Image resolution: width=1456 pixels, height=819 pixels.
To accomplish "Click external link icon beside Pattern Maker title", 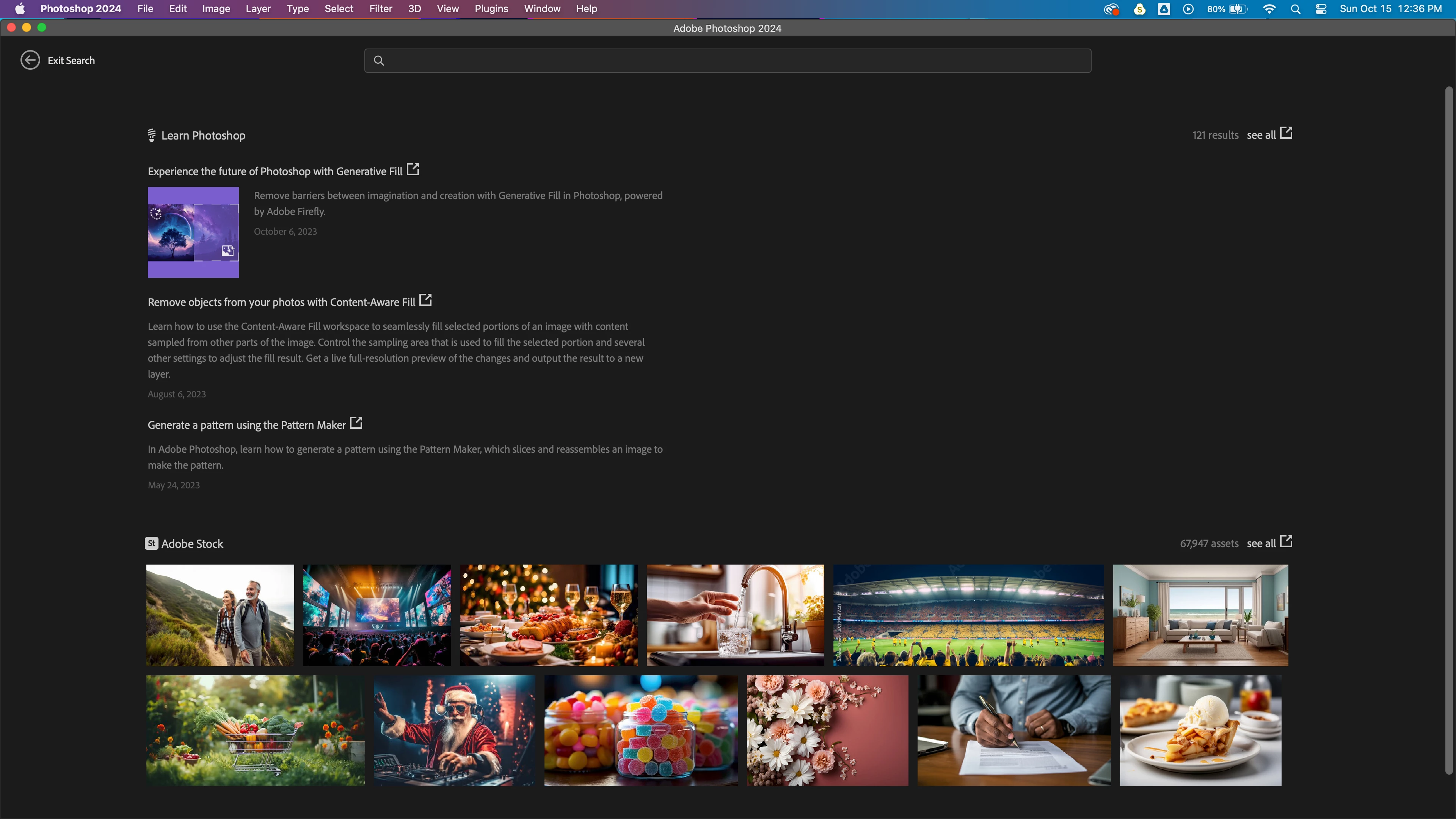I will [x=356, y=423].
